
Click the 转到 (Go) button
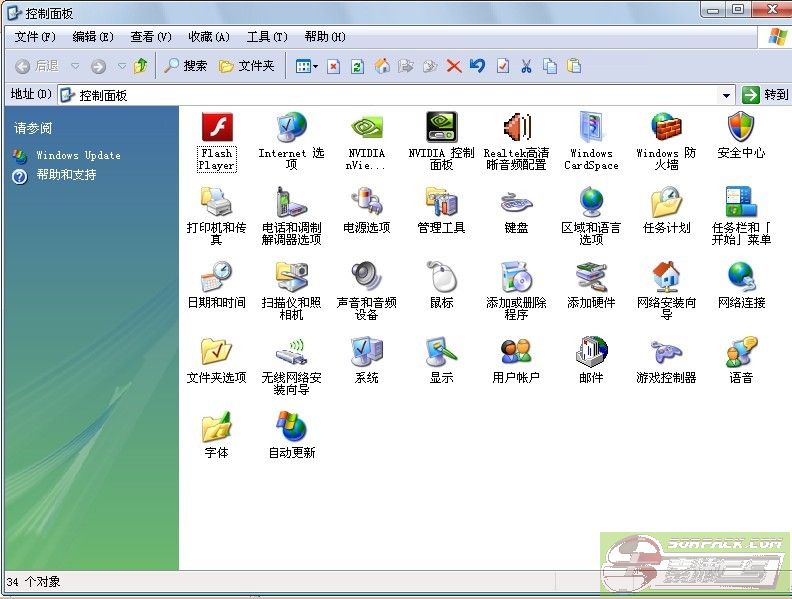coord(765,95)
